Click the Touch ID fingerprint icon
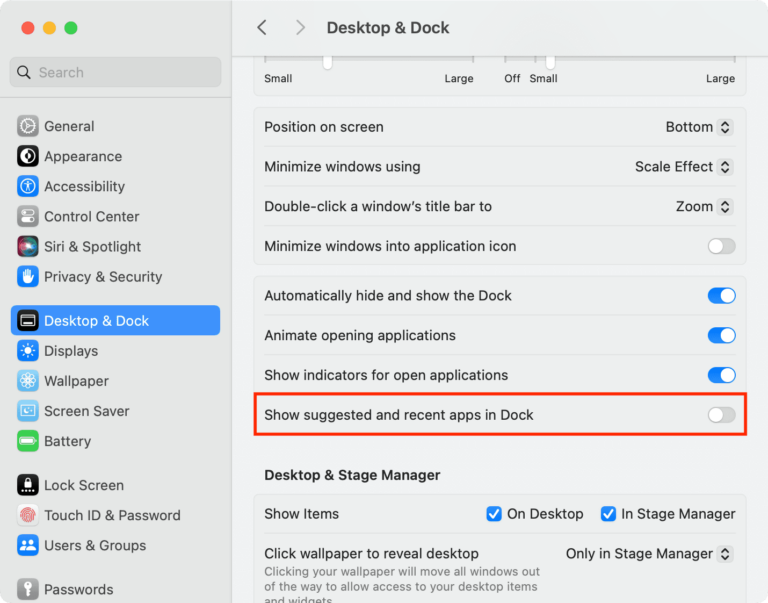Screen dimensions: 768x603 tap(28, 515)
